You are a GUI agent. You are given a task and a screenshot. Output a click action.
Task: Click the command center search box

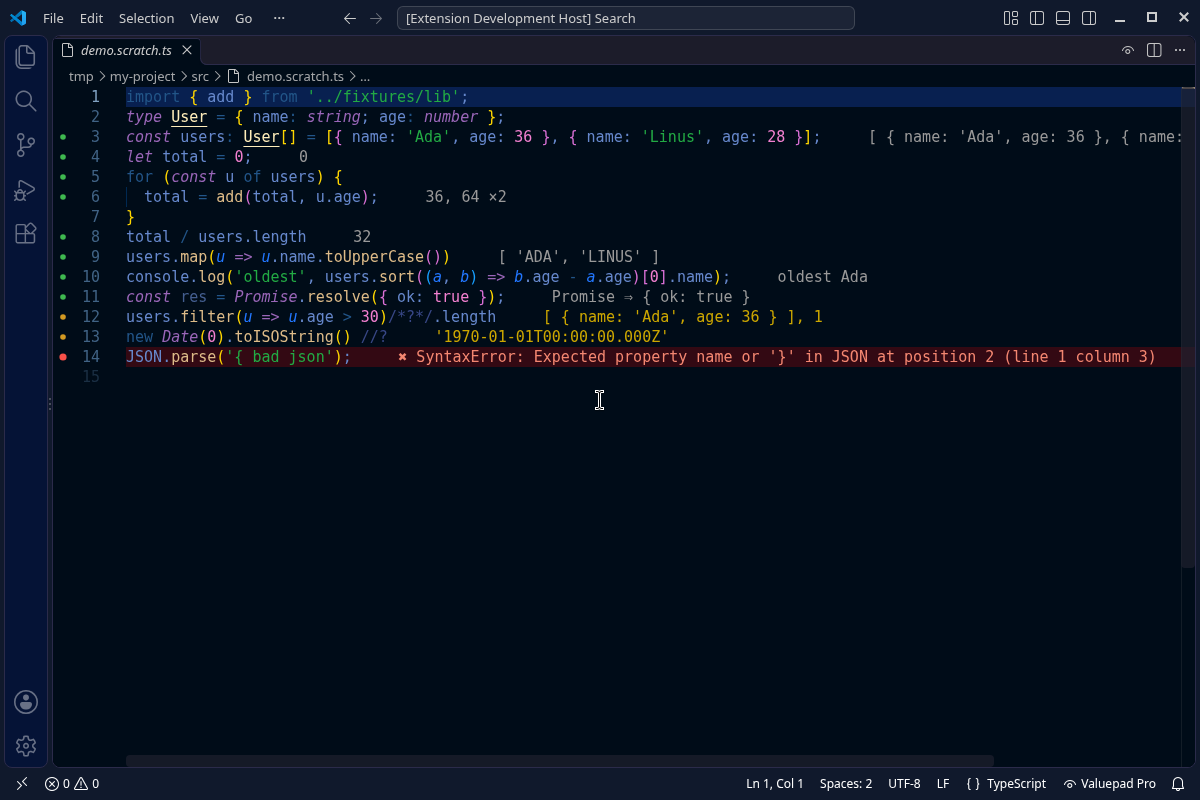click(626, 18)
